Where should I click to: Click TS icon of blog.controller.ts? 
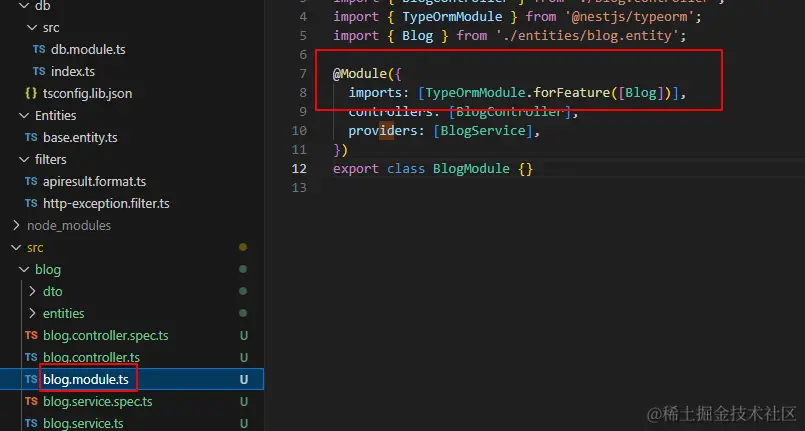31,358
